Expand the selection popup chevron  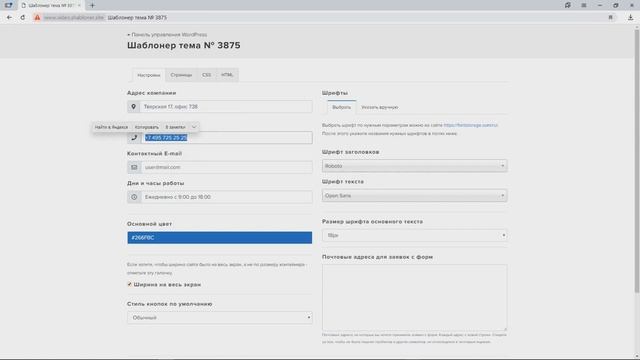click(194, 127)
